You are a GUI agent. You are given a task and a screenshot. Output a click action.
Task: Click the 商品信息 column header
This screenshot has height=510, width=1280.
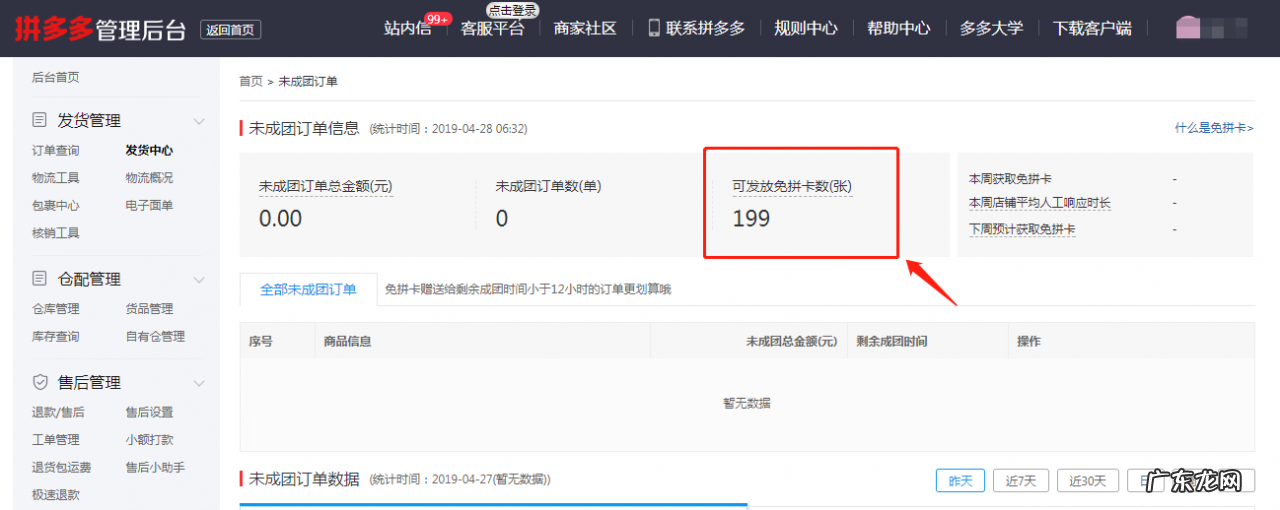coord(347,342)
